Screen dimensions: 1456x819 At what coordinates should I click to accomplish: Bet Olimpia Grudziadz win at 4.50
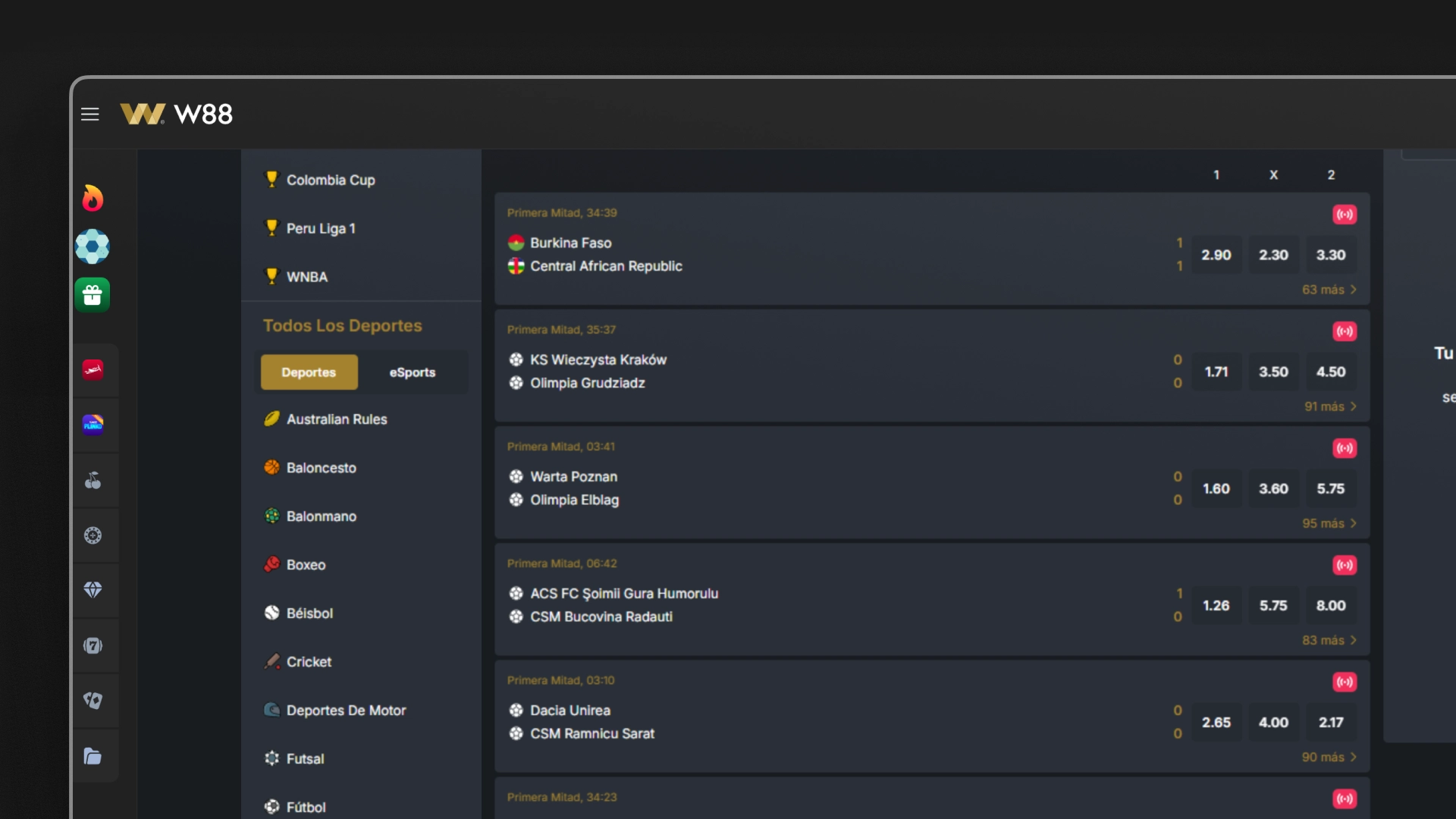click(1331, 372)
